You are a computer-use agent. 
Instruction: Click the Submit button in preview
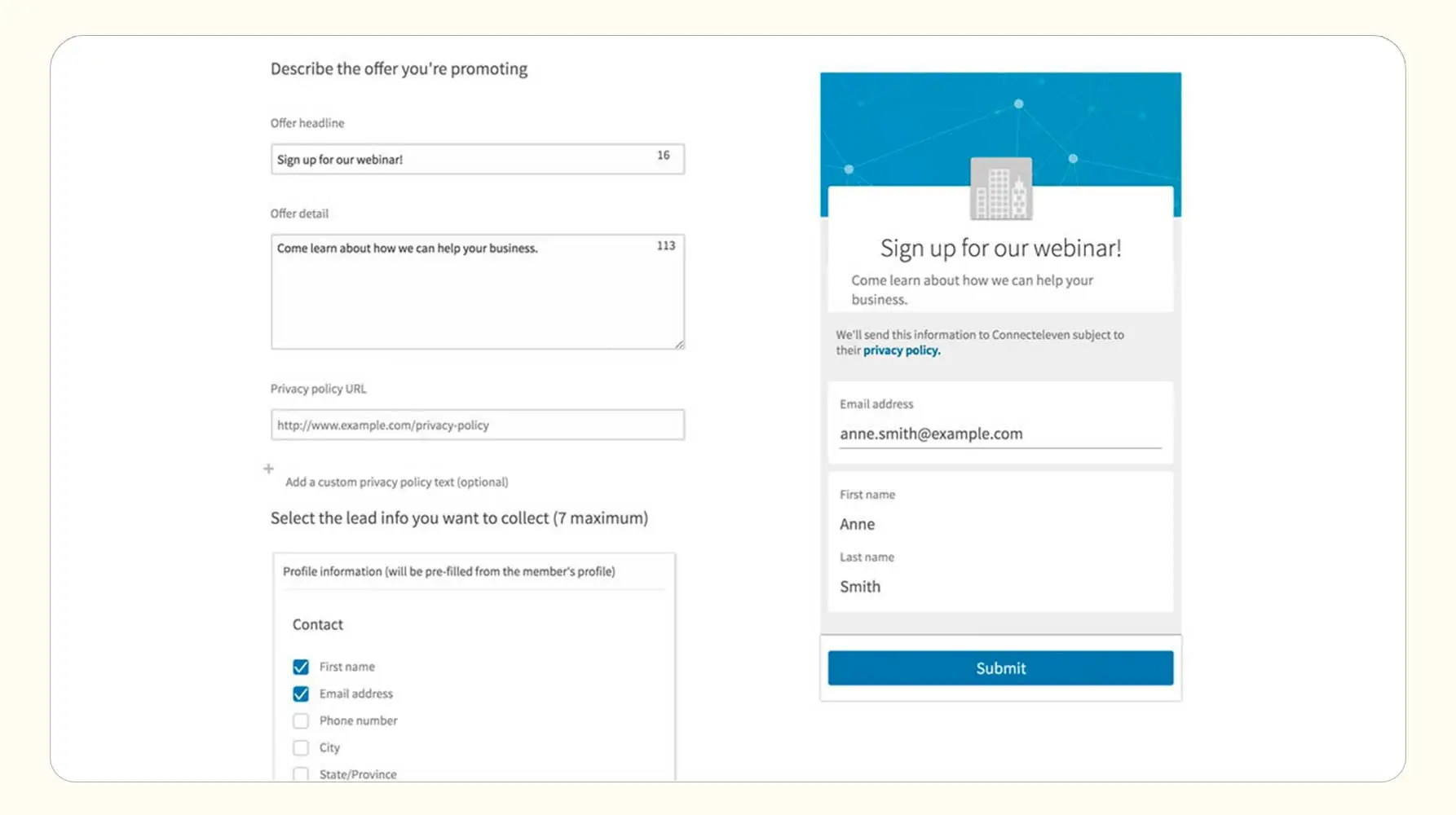click(x=1000, y=668)
